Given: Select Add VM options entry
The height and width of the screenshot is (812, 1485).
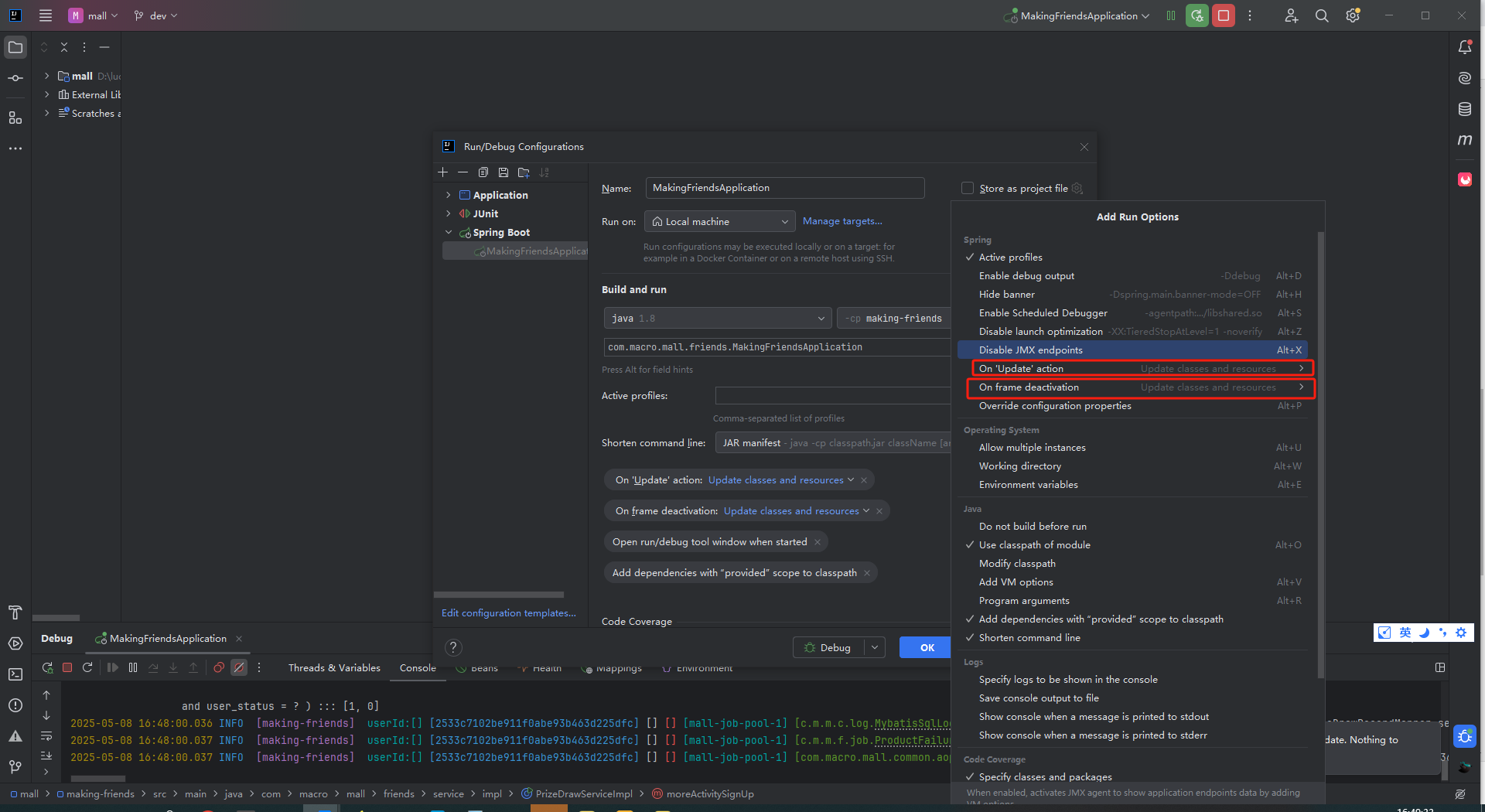Looking at the screenshot, I should [x=1133, y=582].
